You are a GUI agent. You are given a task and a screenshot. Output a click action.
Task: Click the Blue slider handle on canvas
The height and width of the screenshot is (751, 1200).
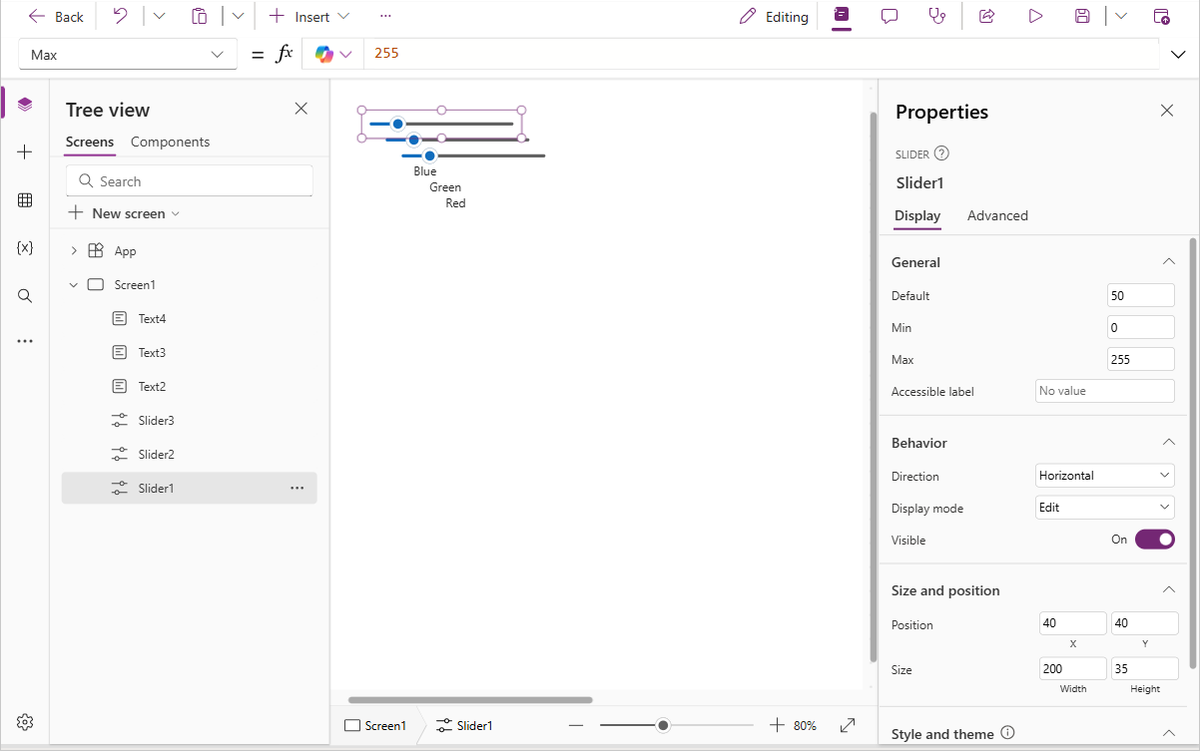click(397, 124)
